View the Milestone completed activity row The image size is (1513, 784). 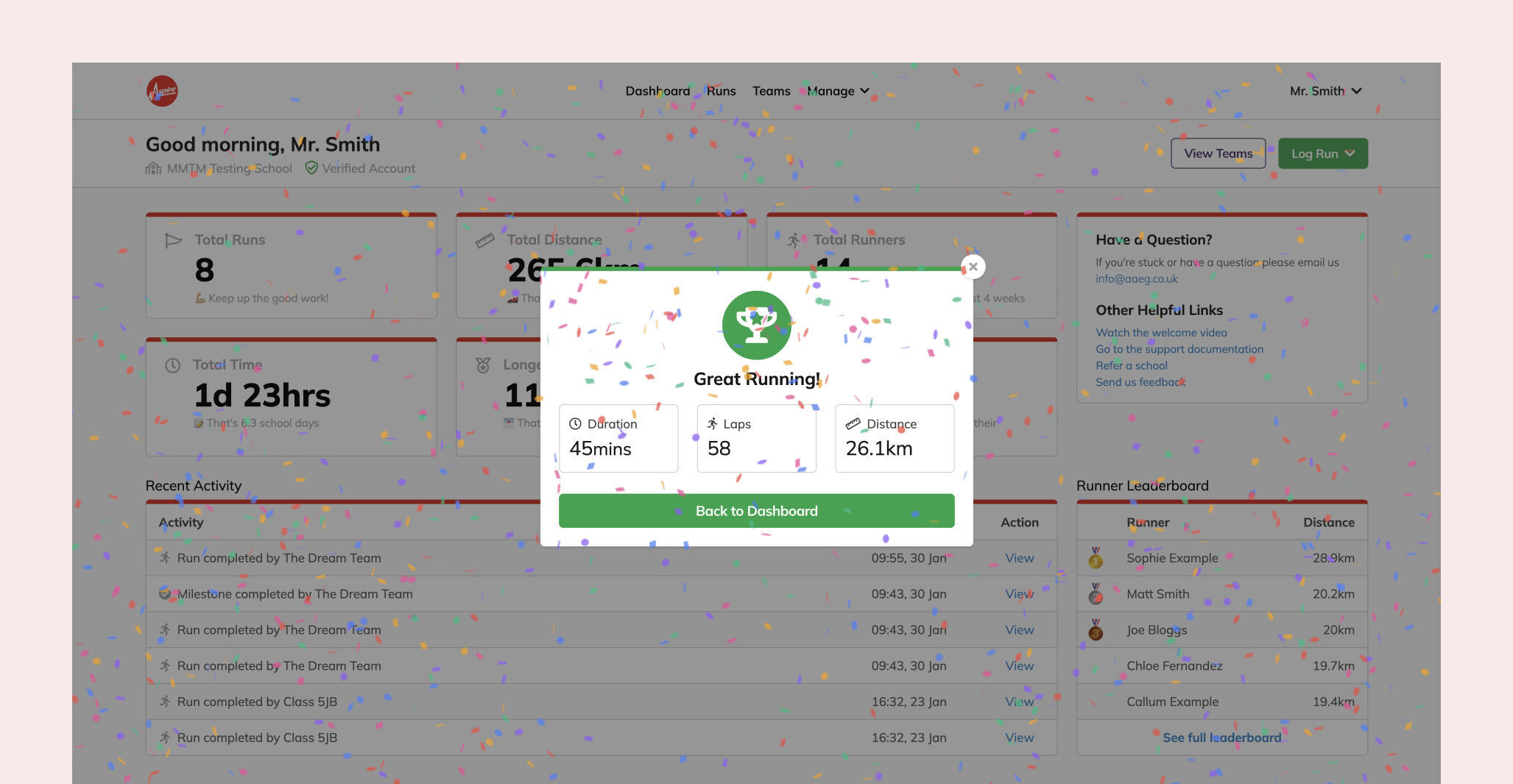pyautogui.click(x=1019, y=594)
